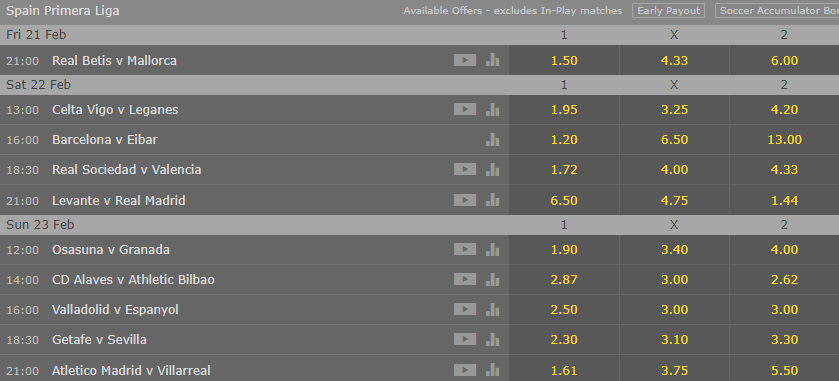This screenshot has height=381, width=839.
Task: Open video icon for Osasuna v Granada
Action: pos(465,249)
